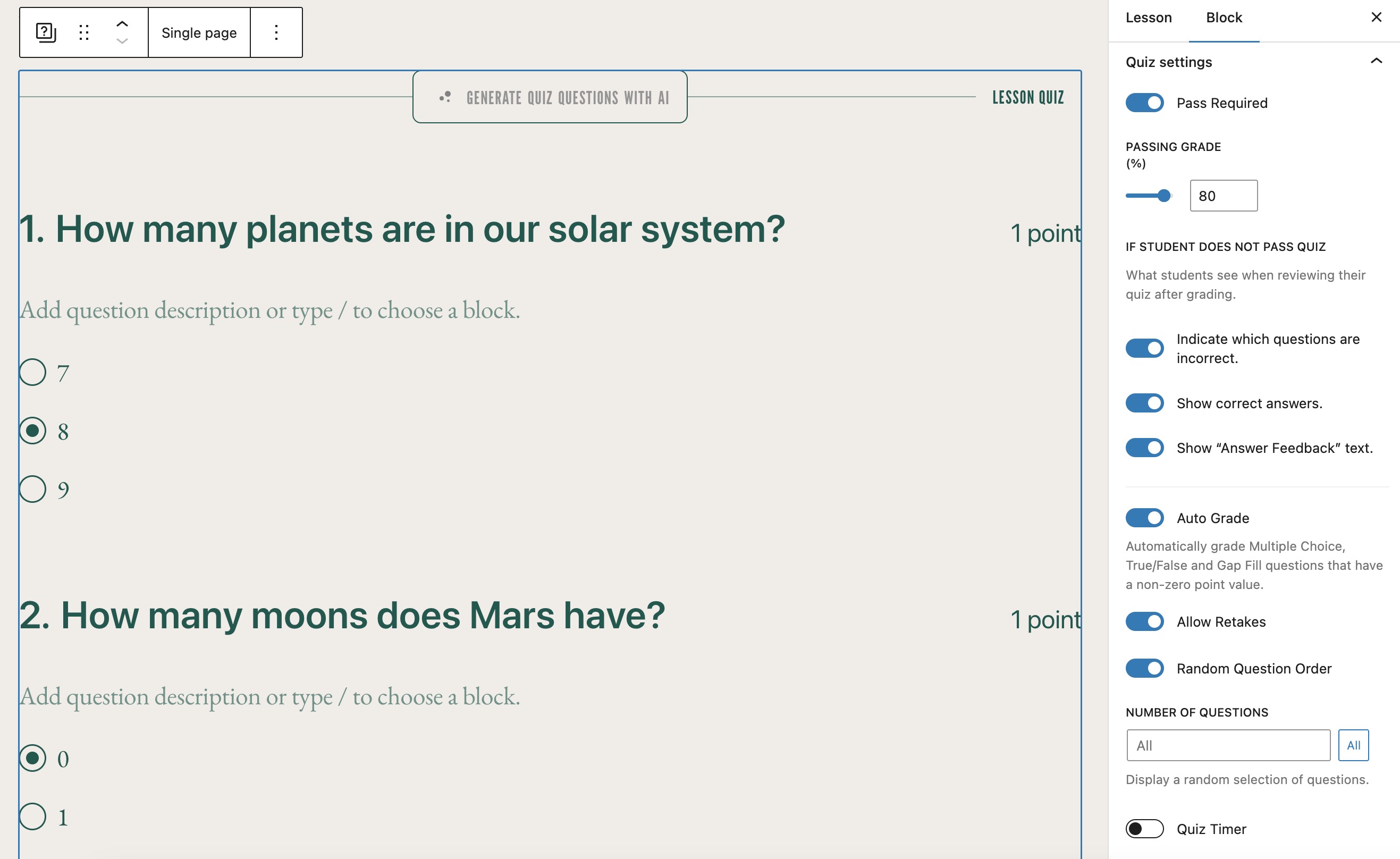Select the Block tab
Image resolution: width=1400 pixels, height=859 pixels.
pos(1224,18)
